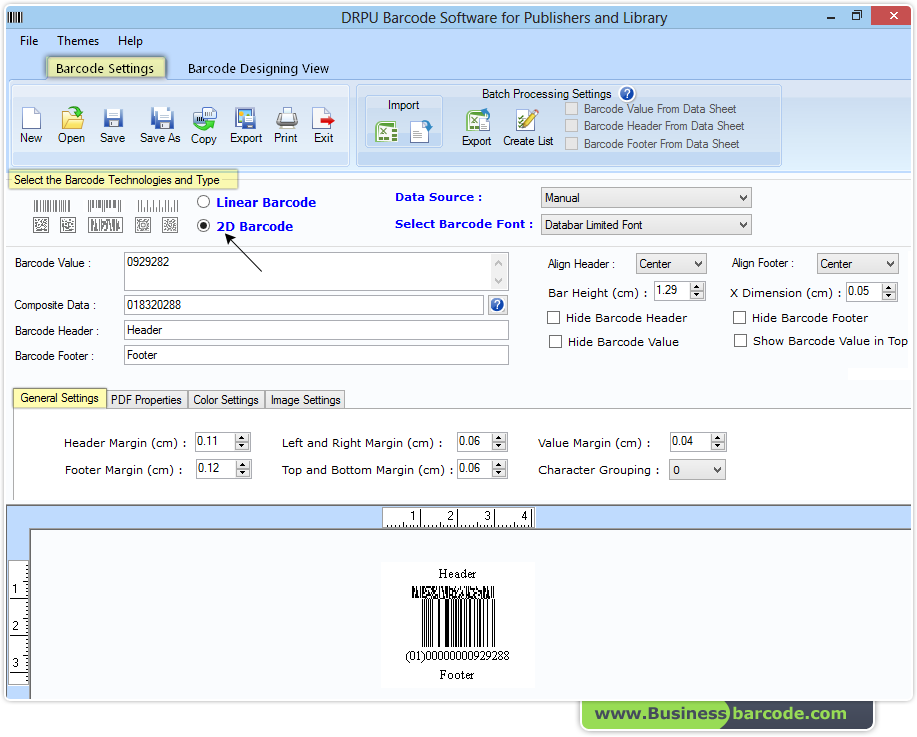
Task: Import from text file icon
Action: (421, 132)
